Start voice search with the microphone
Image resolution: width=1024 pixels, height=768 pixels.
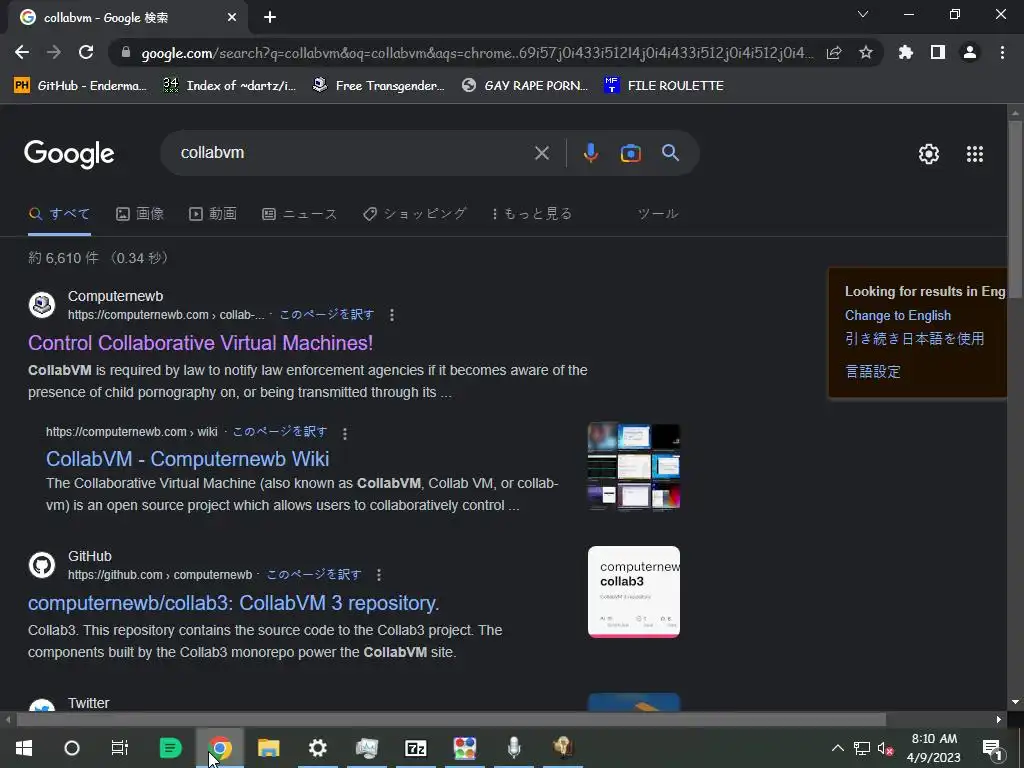pyautogui.click(x=590, y=153)
